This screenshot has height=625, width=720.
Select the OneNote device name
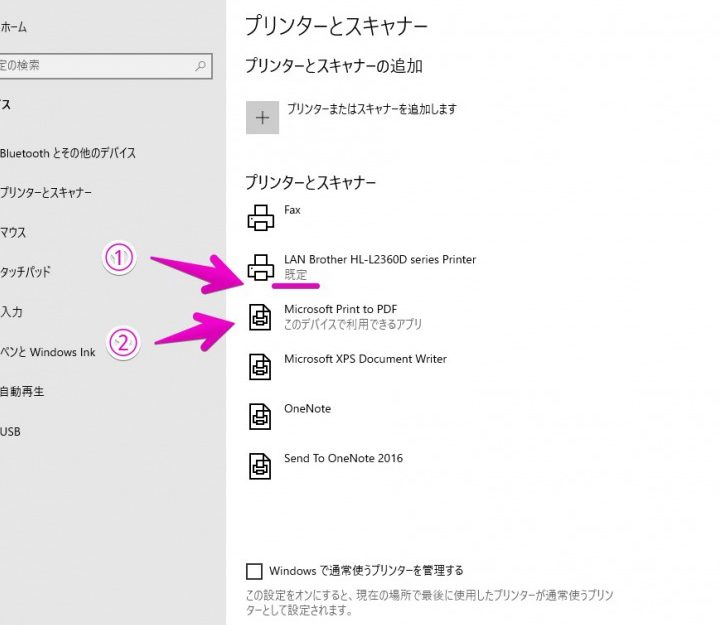click(308, 409)
